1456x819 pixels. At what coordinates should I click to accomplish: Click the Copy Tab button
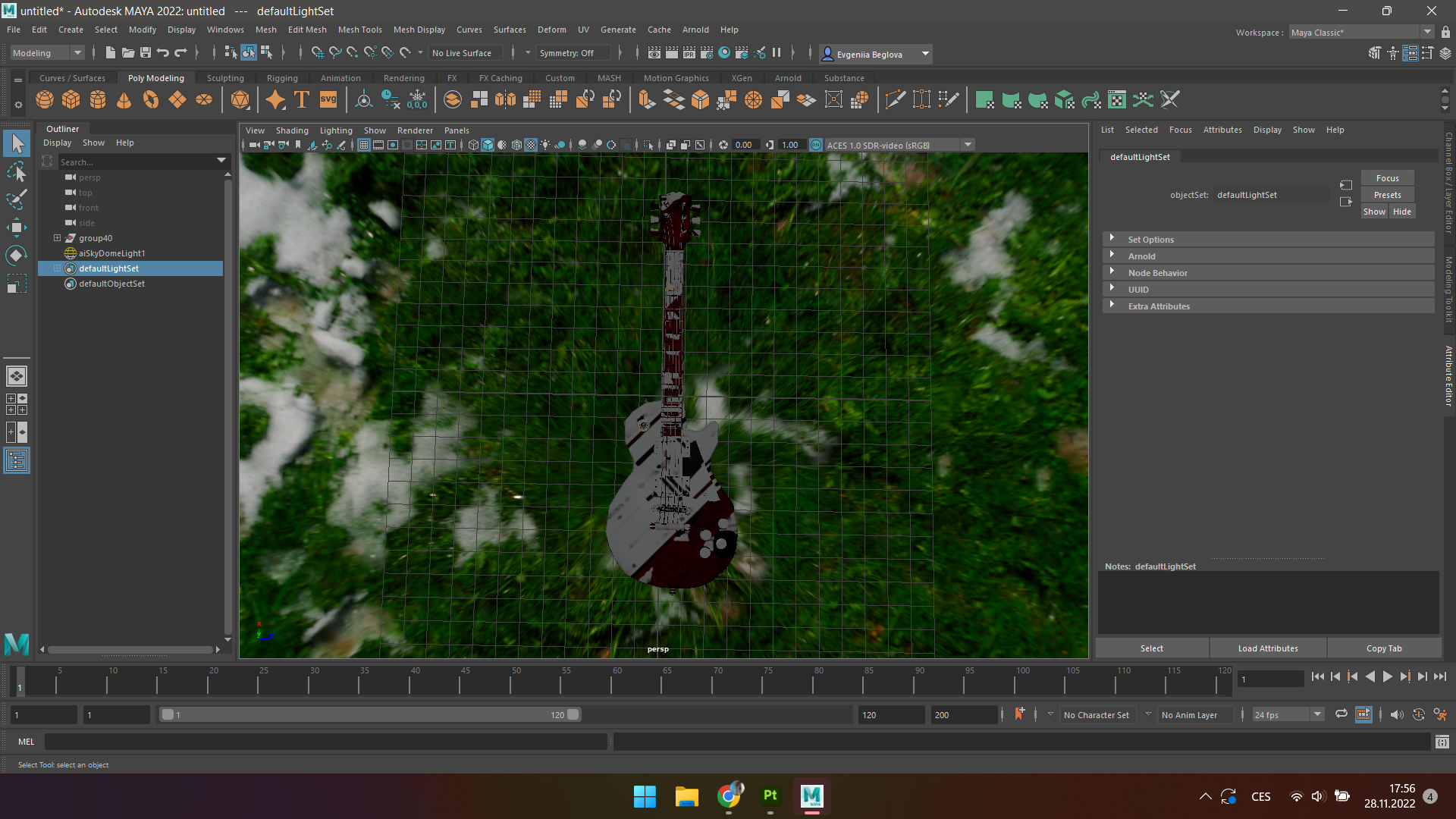[x=1384, y=648]
